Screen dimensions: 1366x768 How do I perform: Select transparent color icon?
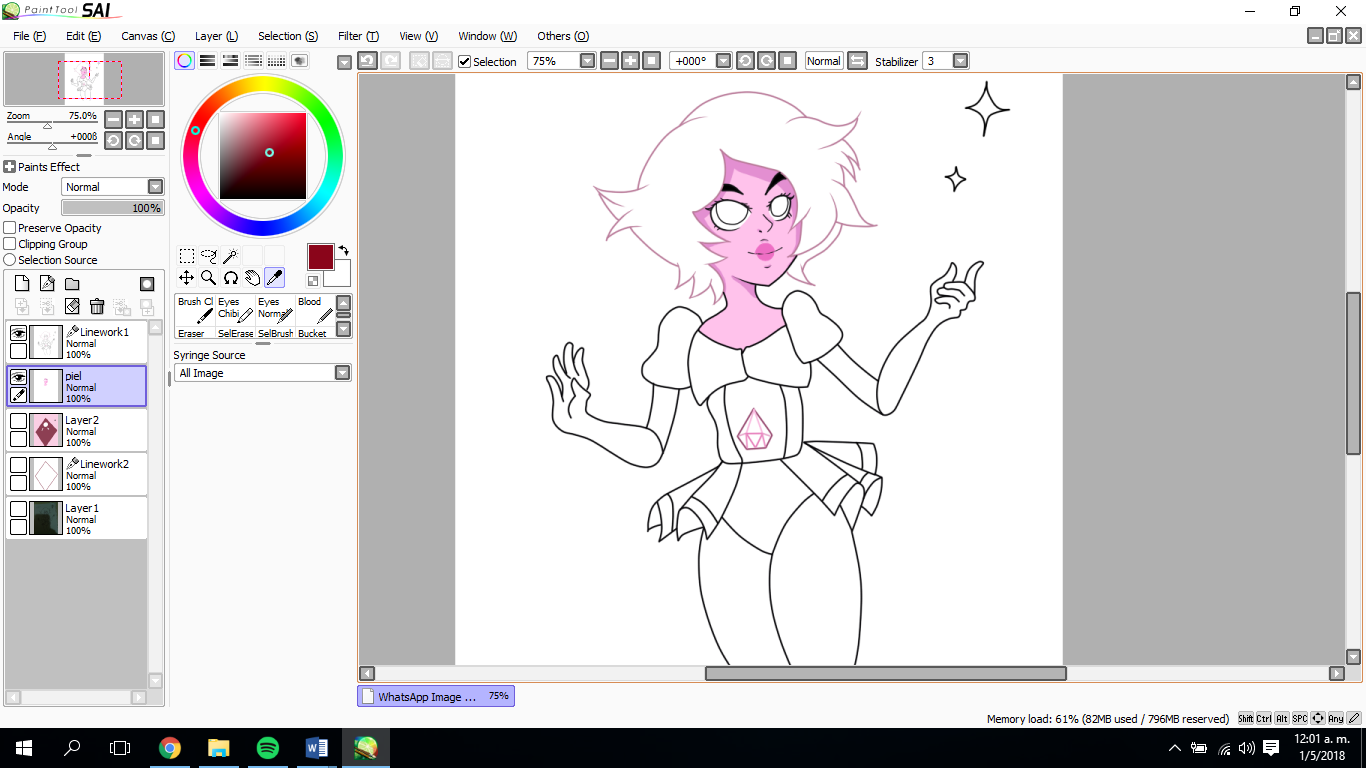(x=313, y=281)
